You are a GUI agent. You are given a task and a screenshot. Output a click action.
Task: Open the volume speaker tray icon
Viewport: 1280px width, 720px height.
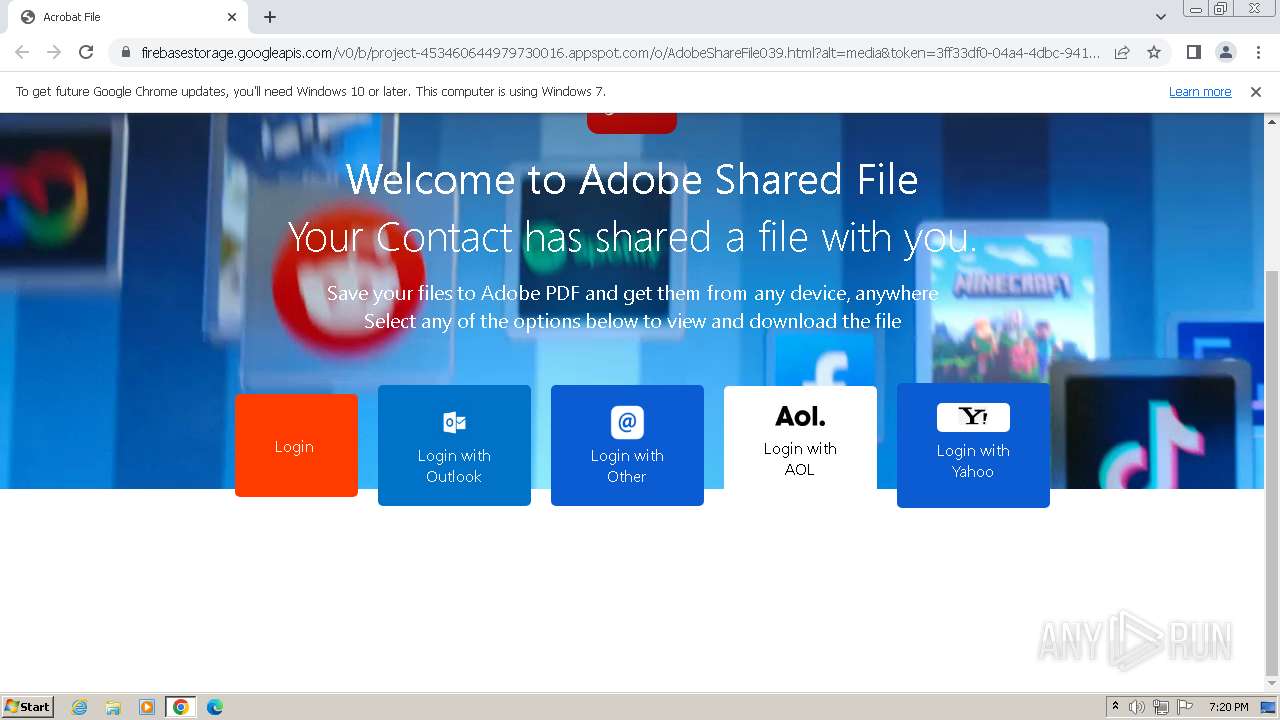click(x=1137, y=707)
